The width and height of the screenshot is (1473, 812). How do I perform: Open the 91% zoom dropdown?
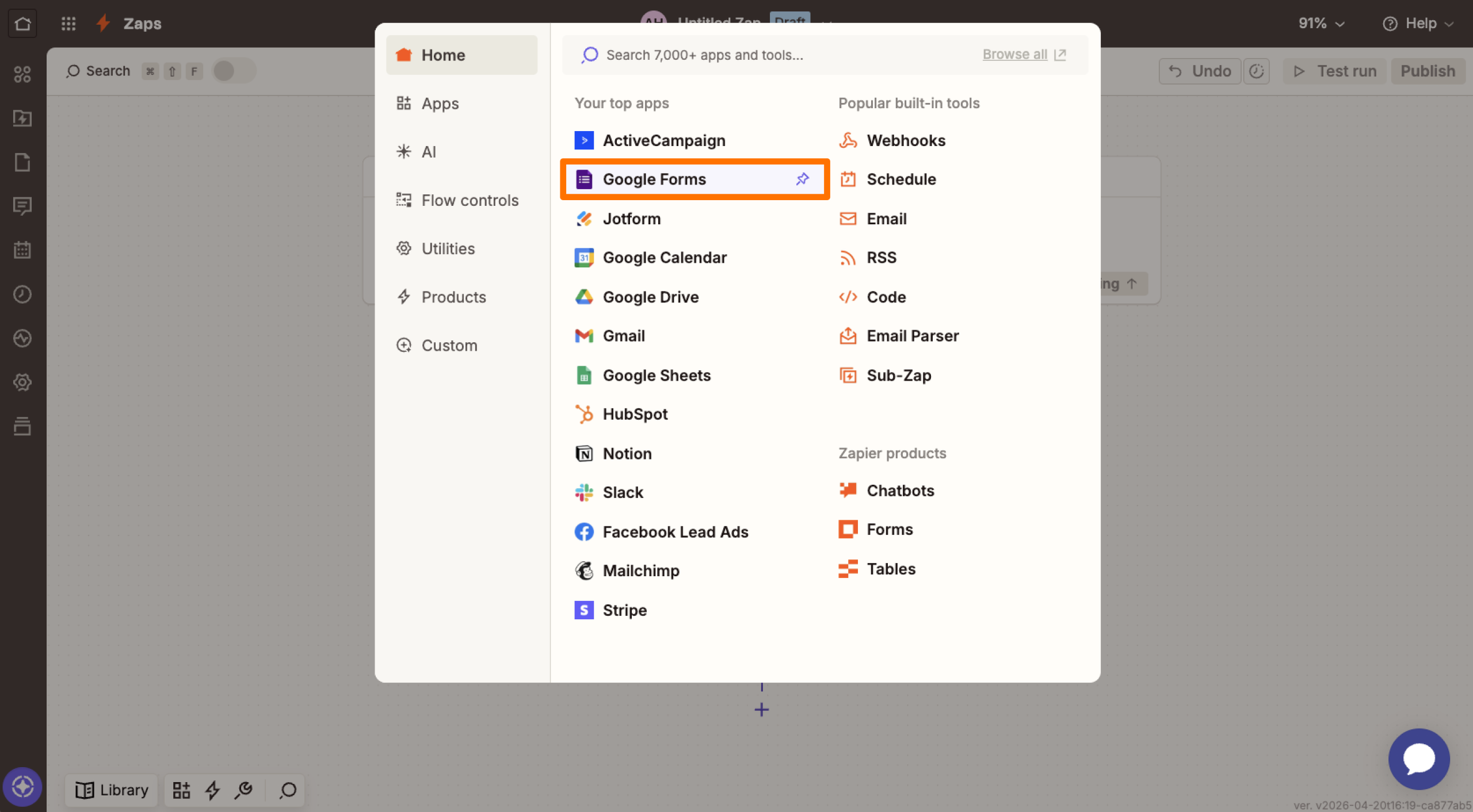point(1321,23)
